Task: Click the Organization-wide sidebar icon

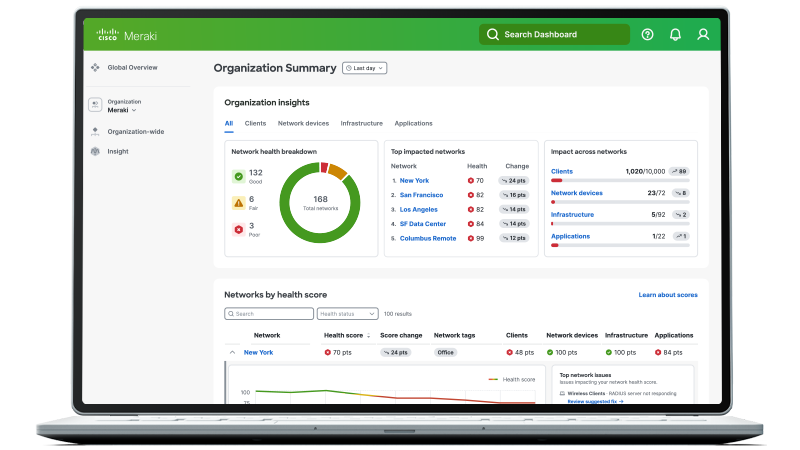Action: tap(95, 132)
